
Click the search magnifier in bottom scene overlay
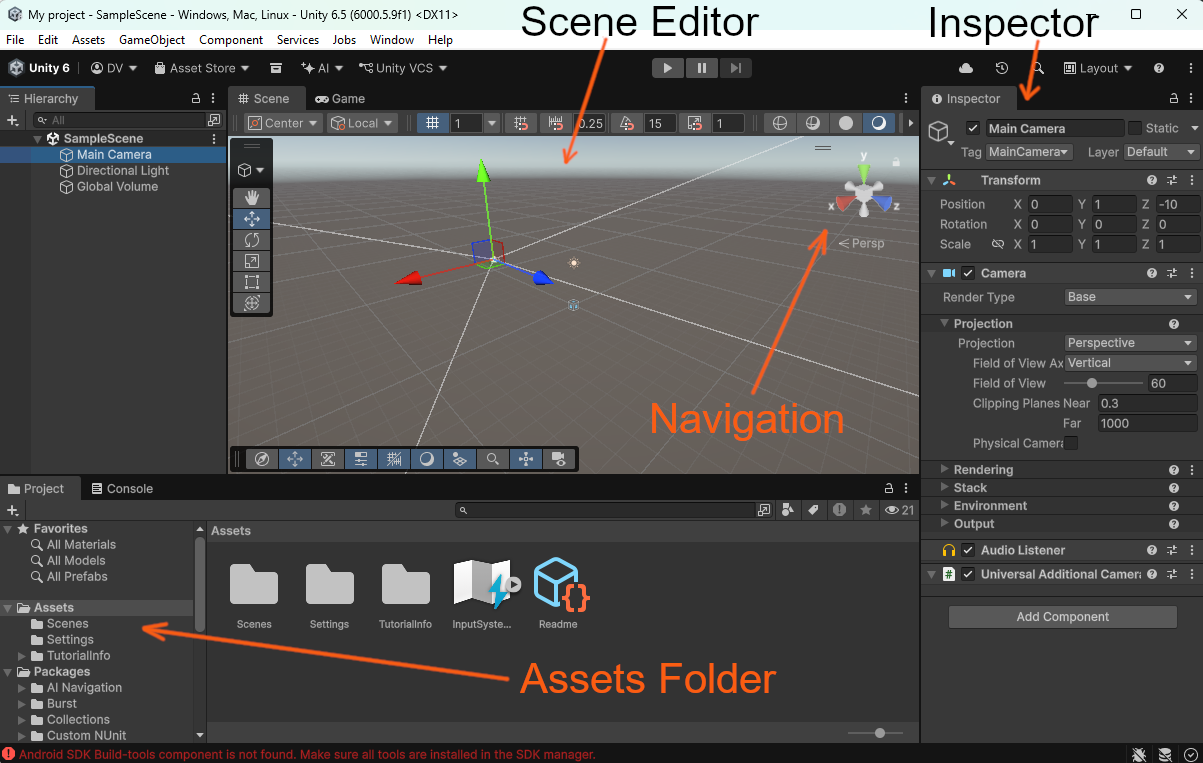(493, 459)
